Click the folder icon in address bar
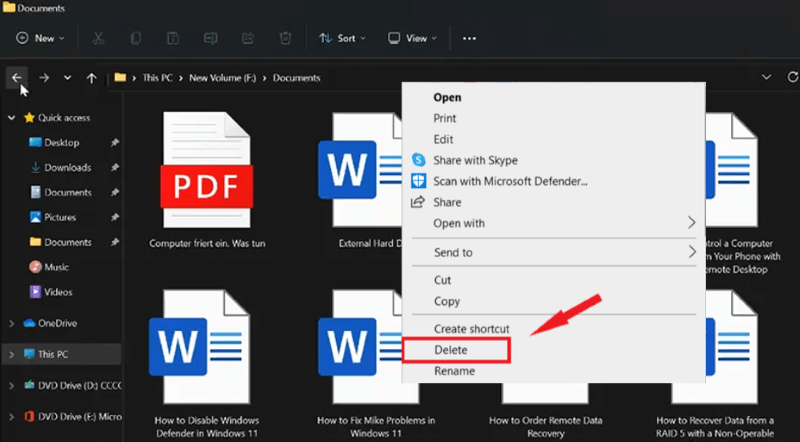This screenshot has height=442, width=800. (120, 78)
